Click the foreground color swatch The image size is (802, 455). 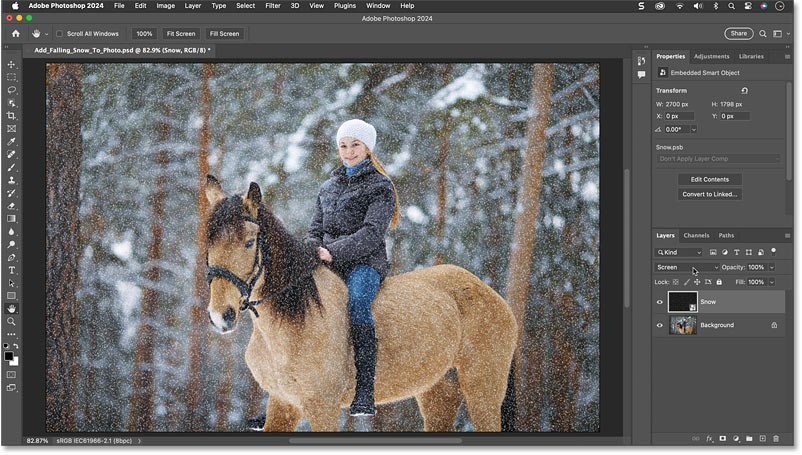pyautogui.click(x=10, y=353)
